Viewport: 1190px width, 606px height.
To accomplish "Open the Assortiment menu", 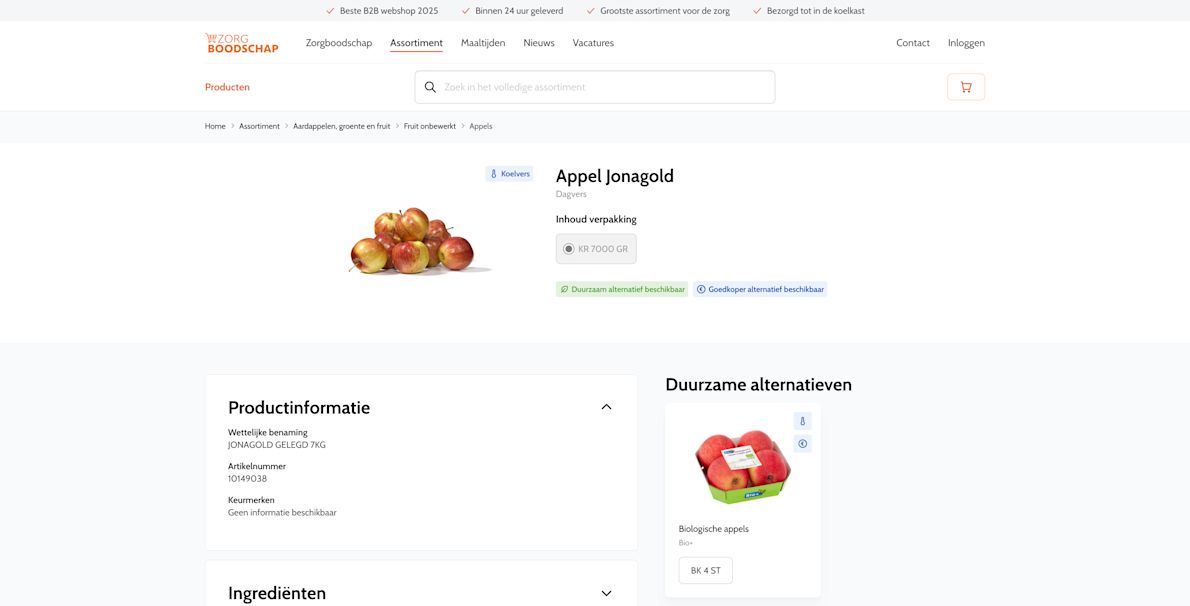I will 417,42.
